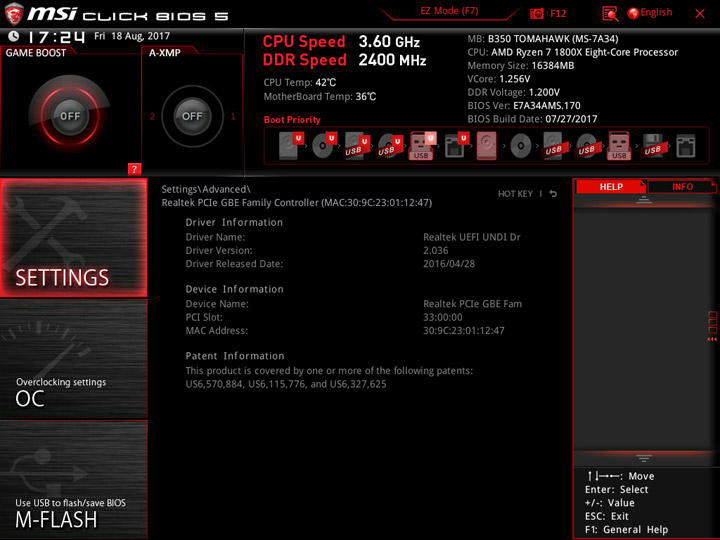This screenshot has width=720, height=540.
Task: Select the highlighted legacy hard disk boot device
Action: tap(487, 146)
